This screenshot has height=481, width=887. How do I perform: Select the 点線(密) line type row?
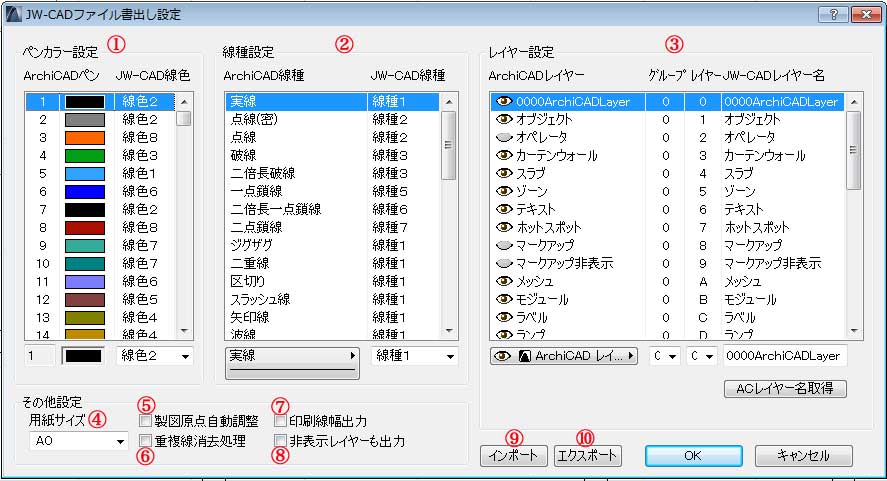pos(332,119)
